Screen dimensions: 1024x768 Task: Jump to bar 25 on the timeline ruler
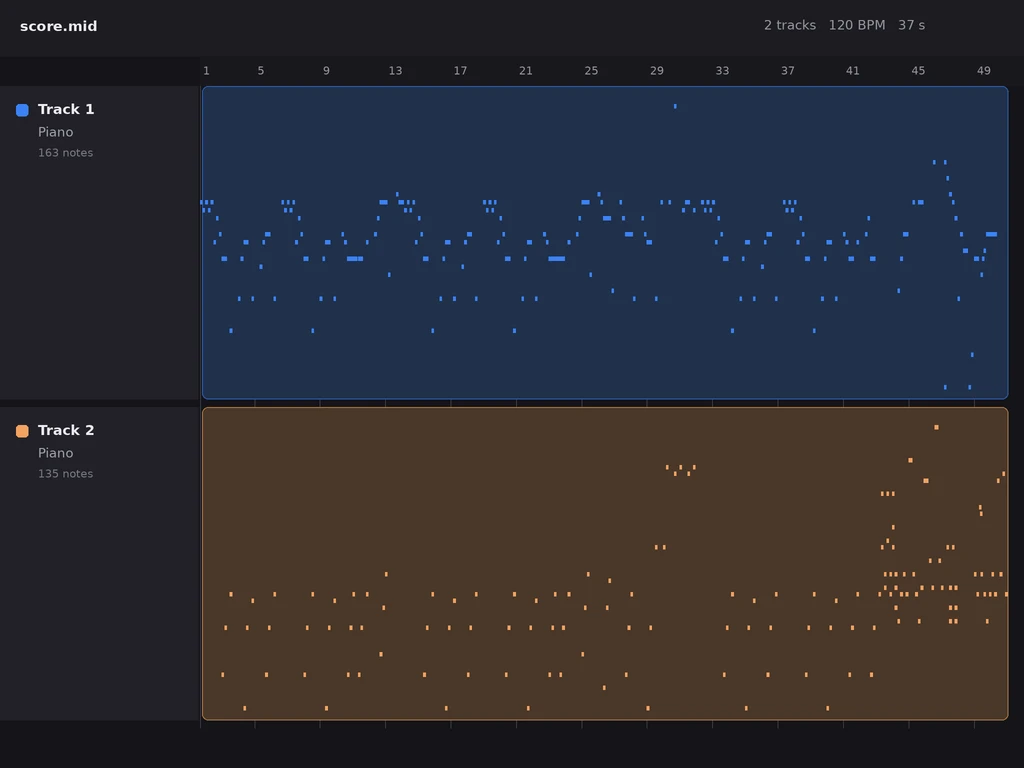[x=591, y=71]
